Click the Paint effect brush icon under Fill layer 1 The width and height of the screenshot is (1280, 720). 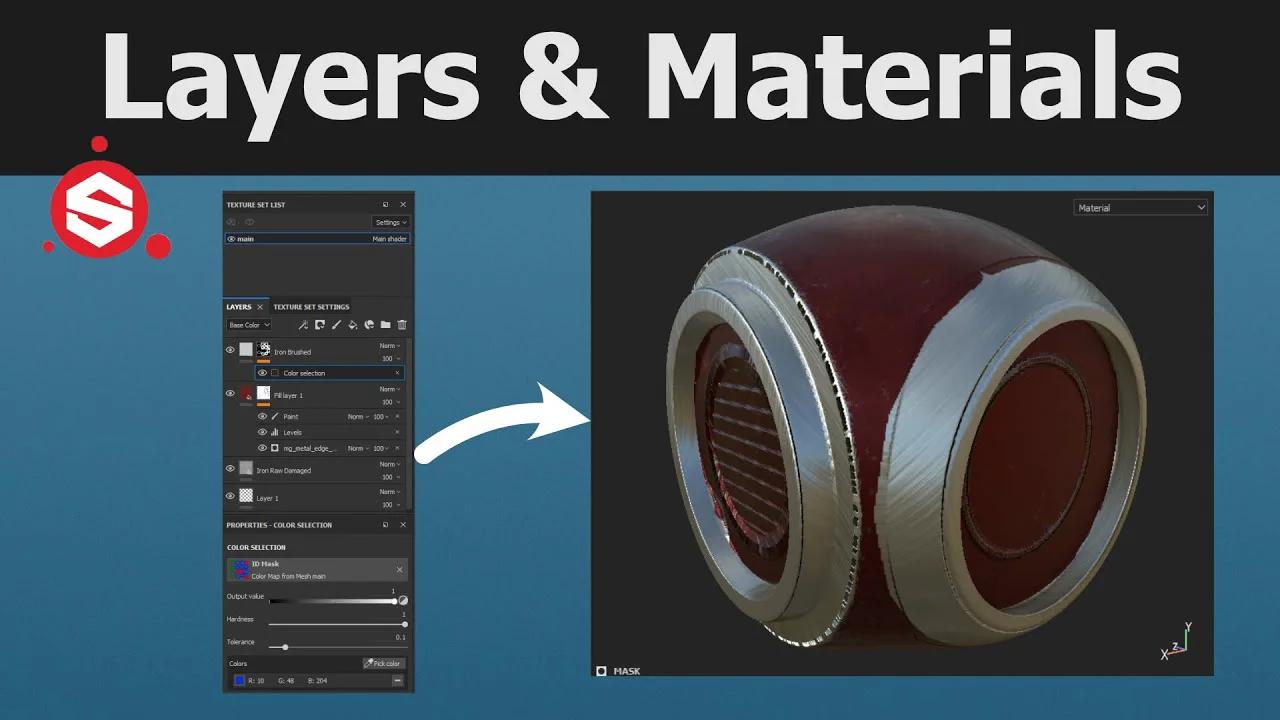point(275,416)
